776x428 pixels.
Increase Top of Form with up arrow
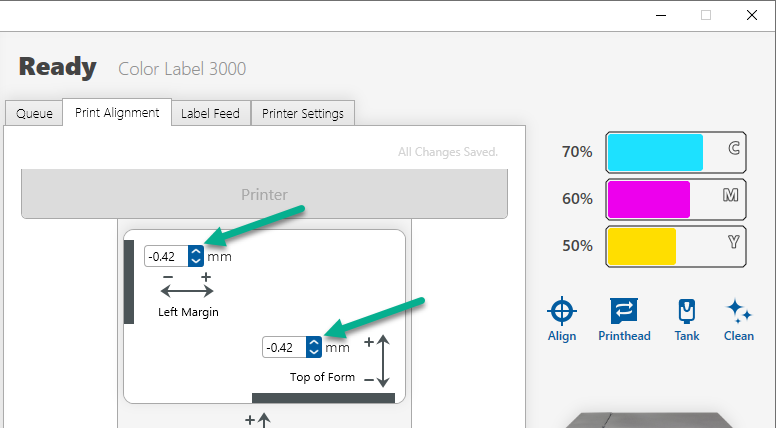pos(314,342)
